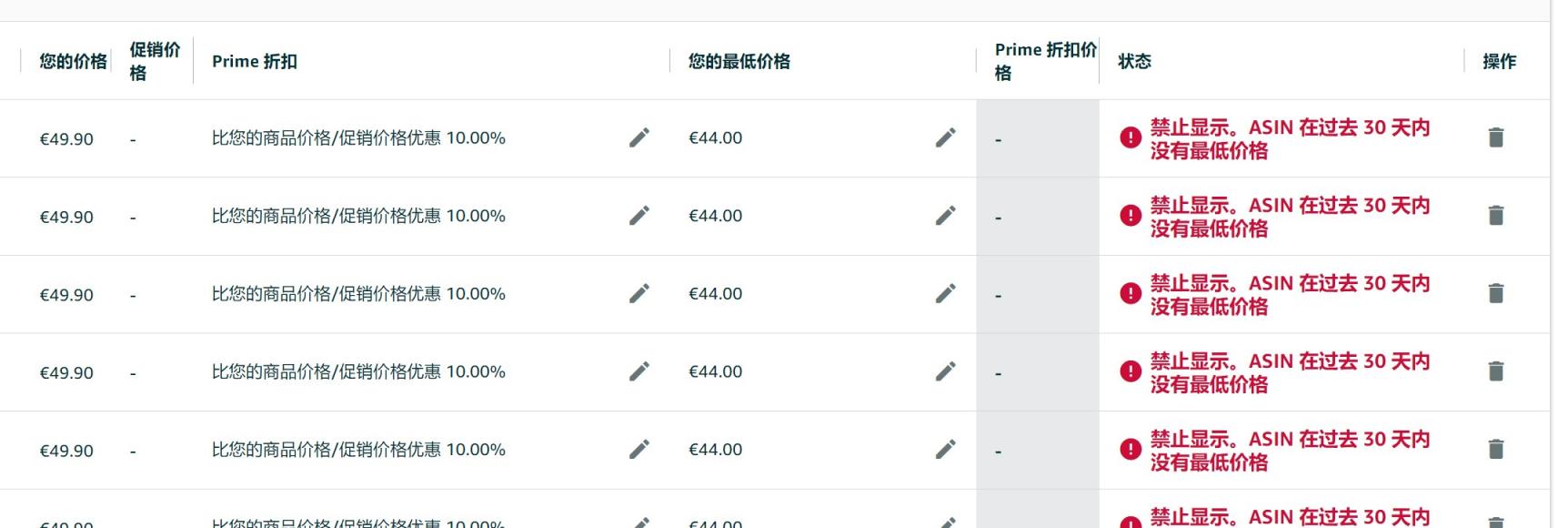Image resolution: width=1568 pixels, height=528 pixels.
Task: Click the third row trash icon
Action: tap(1496, 293)
